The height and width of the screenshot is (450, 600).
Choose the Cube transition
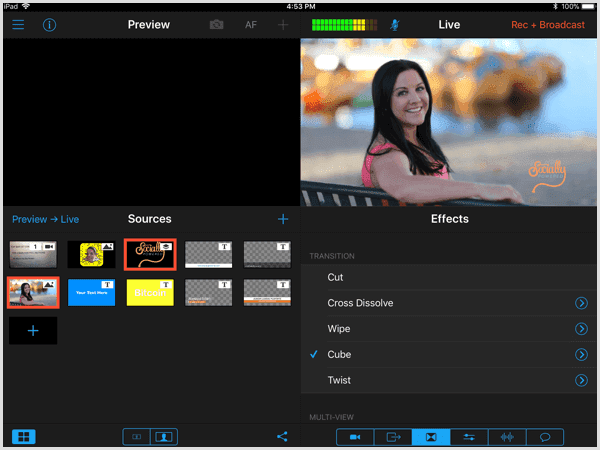coord(449,354)
